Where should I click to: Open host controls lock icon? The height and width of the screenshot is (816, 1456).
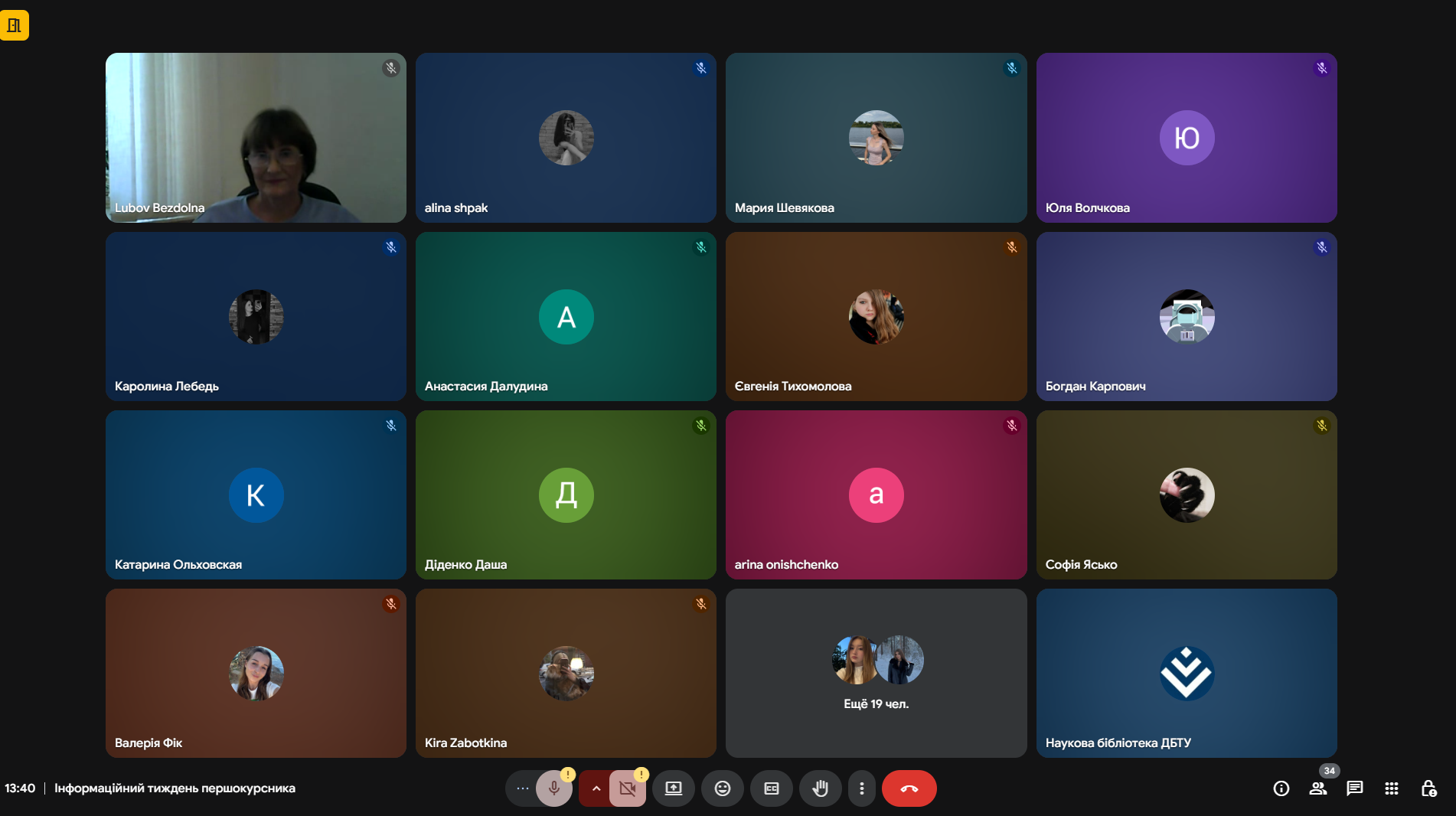tap(1428, 788)
